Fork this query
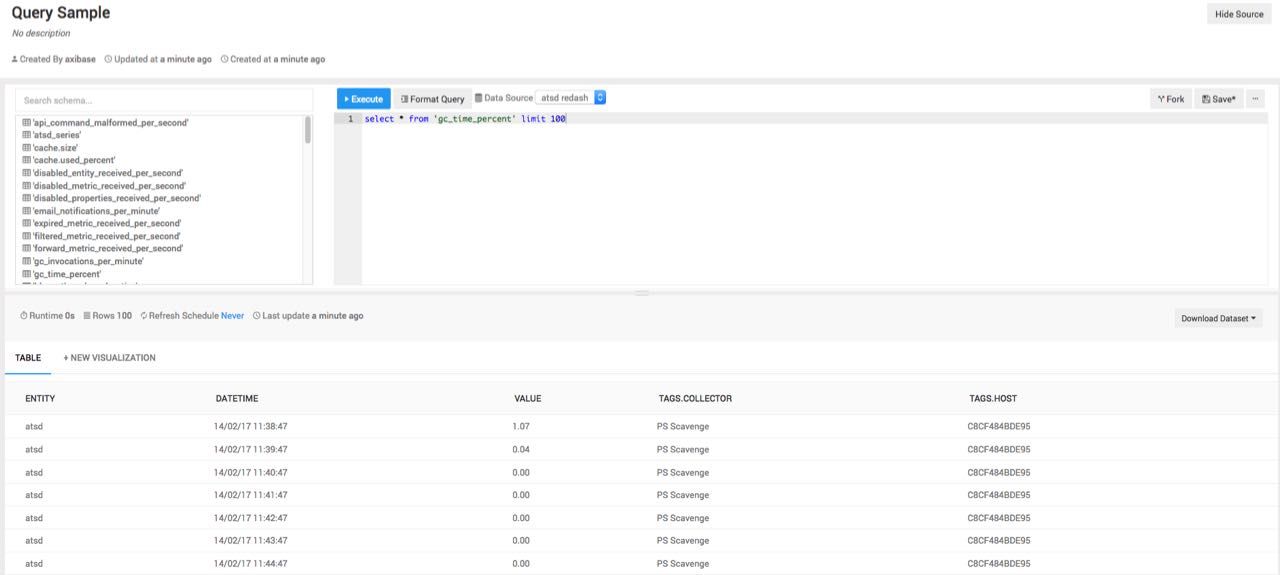Viewport: 1280px width, 575px height. (1170, 99)
